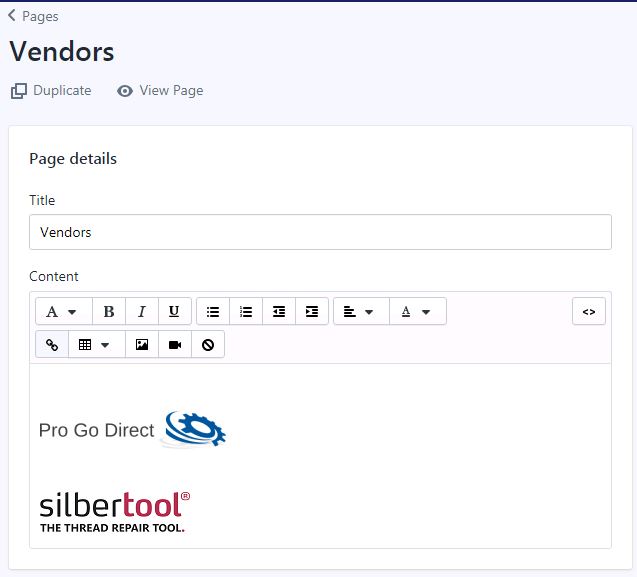Insert a link with the chain icon

click(x=52, y=345)
